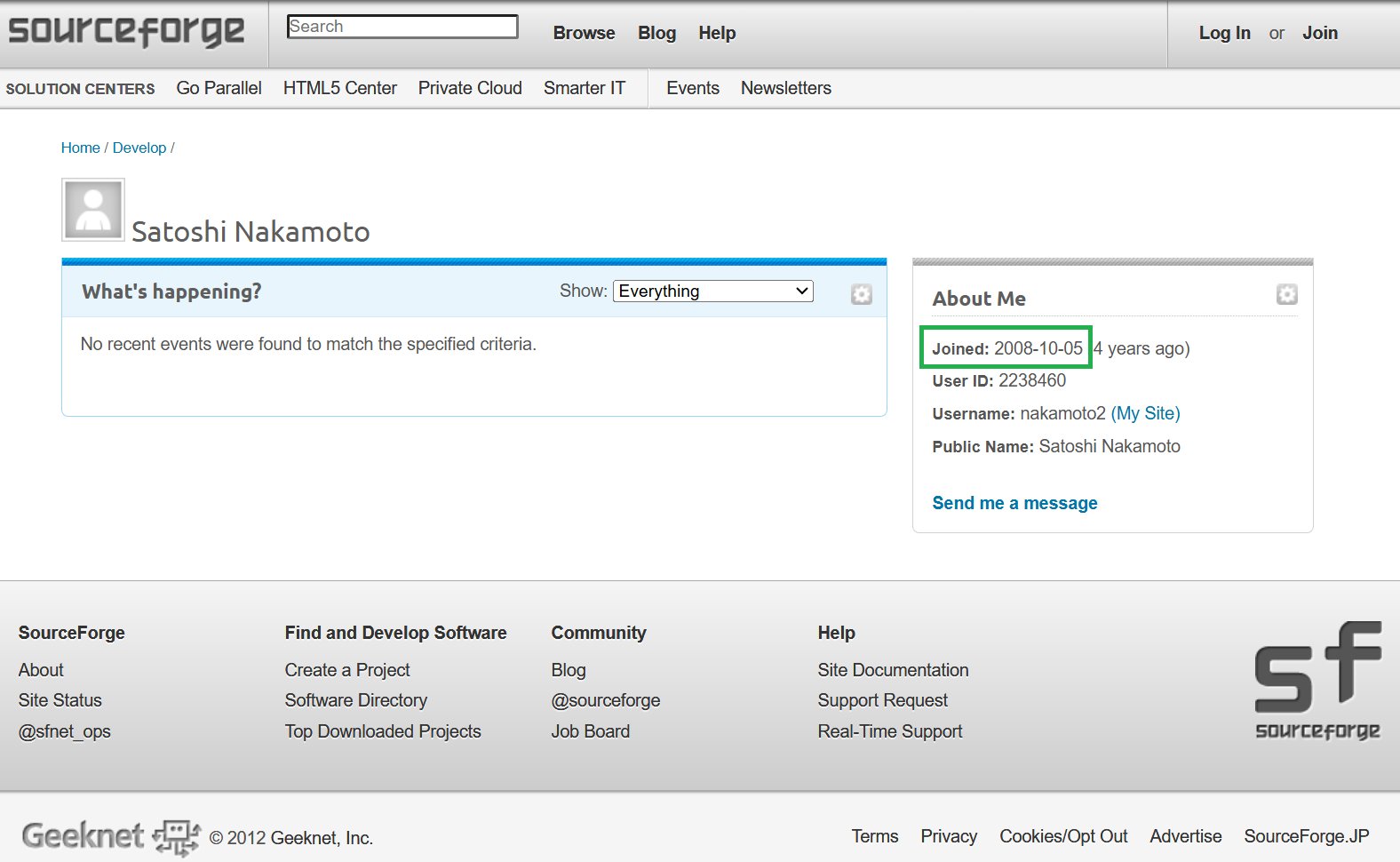Open Terms link in footer
The image size is (1400, 862).
875,836
